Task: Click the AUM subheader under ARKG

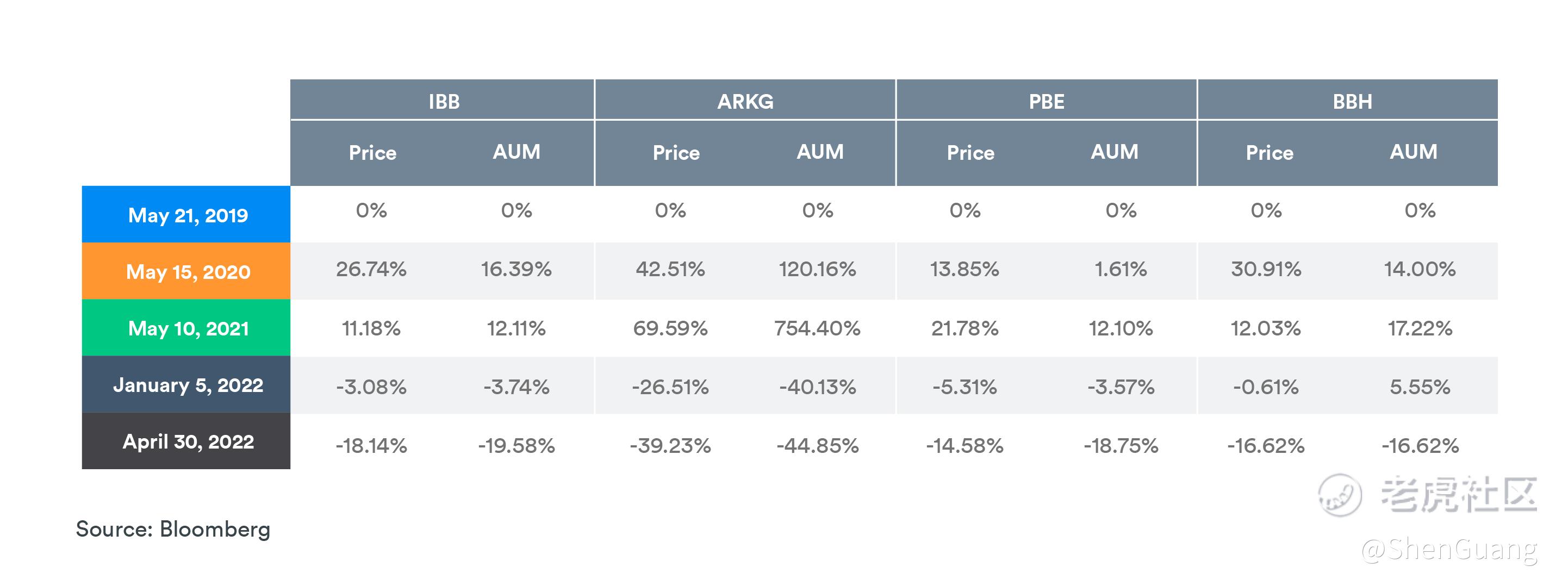Action: click(x=820, y=152)
